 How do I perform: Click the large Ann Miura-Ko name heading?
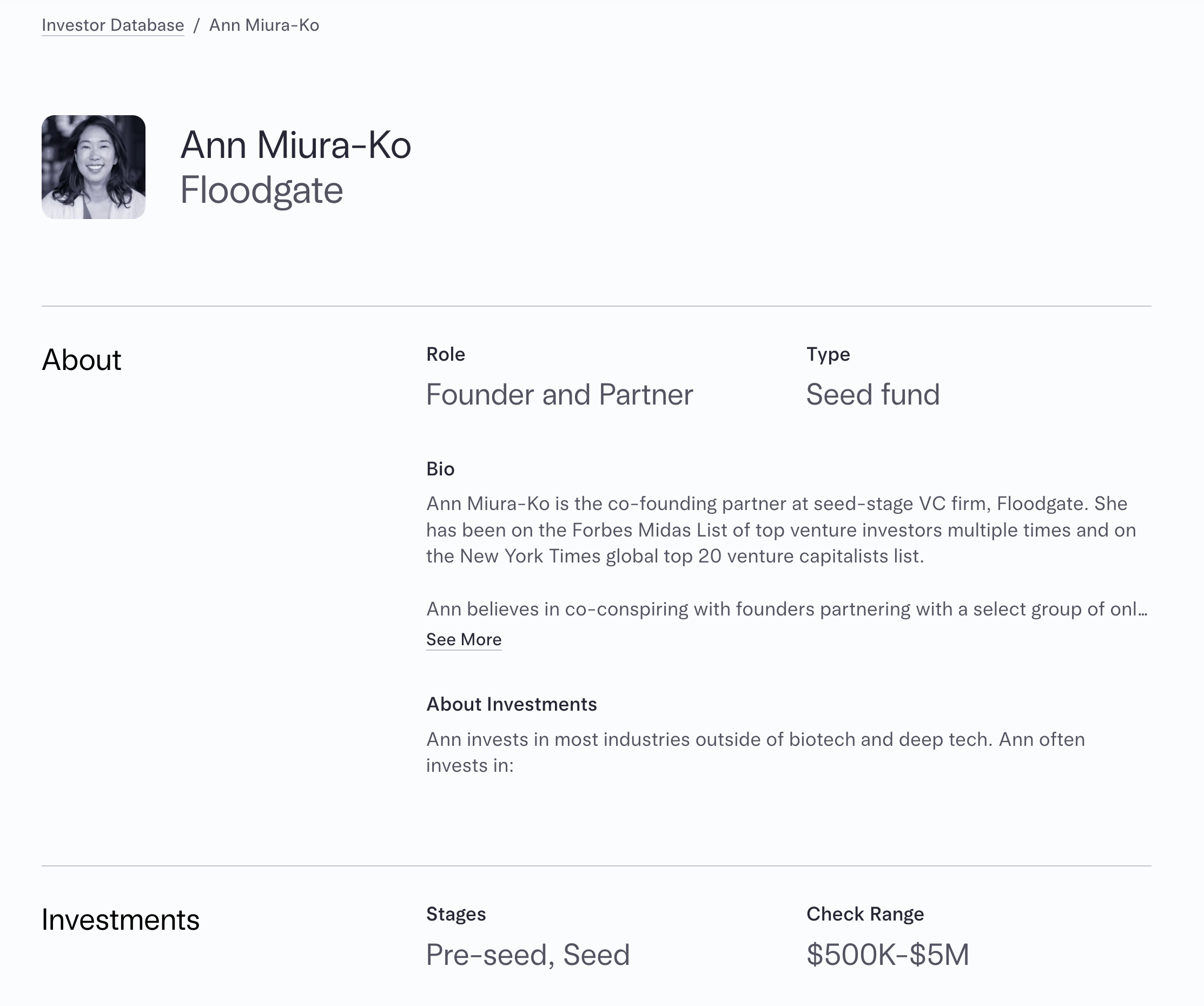point(295,145)
